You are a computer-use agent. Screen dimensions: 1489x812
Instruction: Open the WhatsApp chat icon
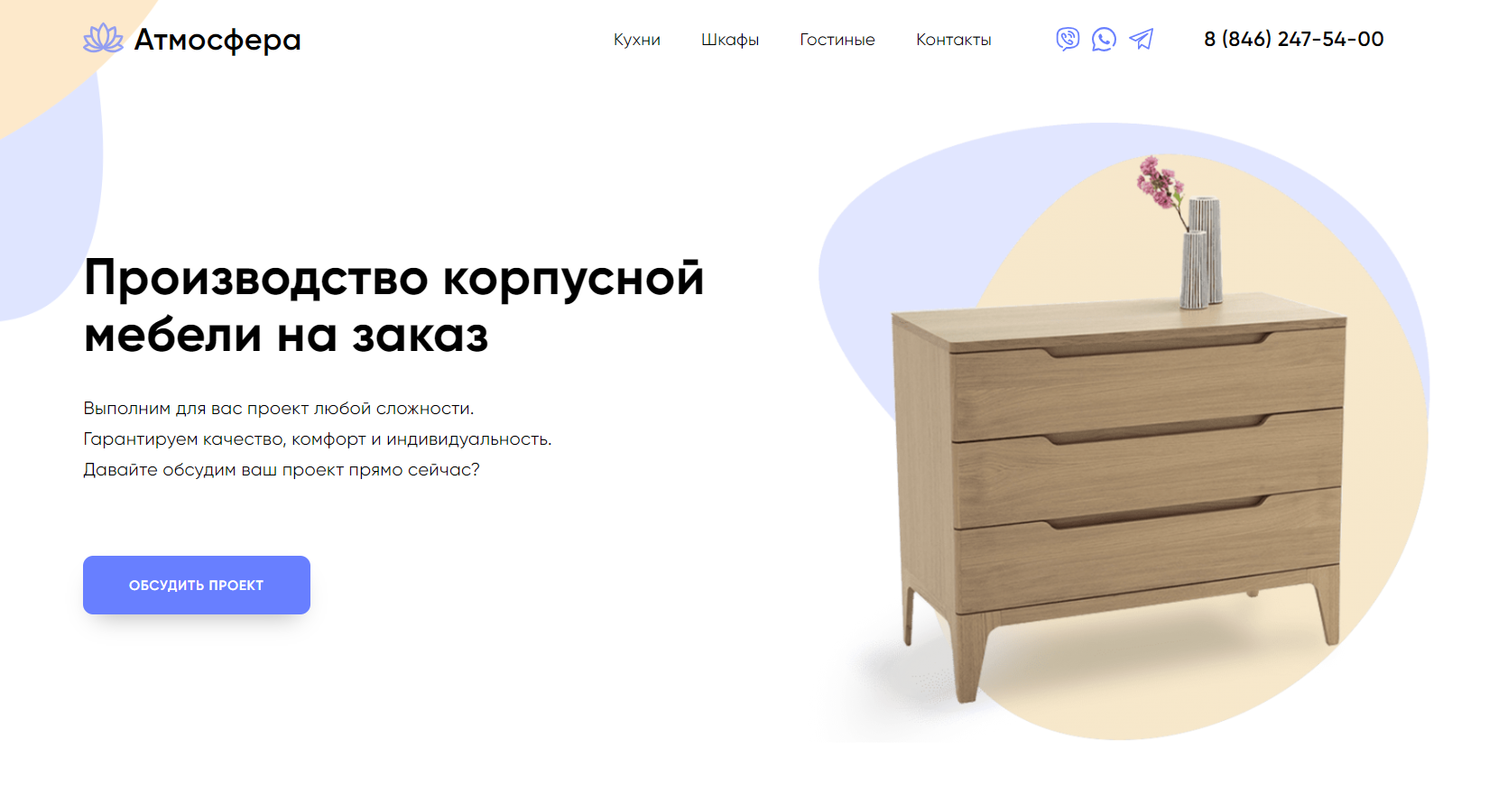1104,39
